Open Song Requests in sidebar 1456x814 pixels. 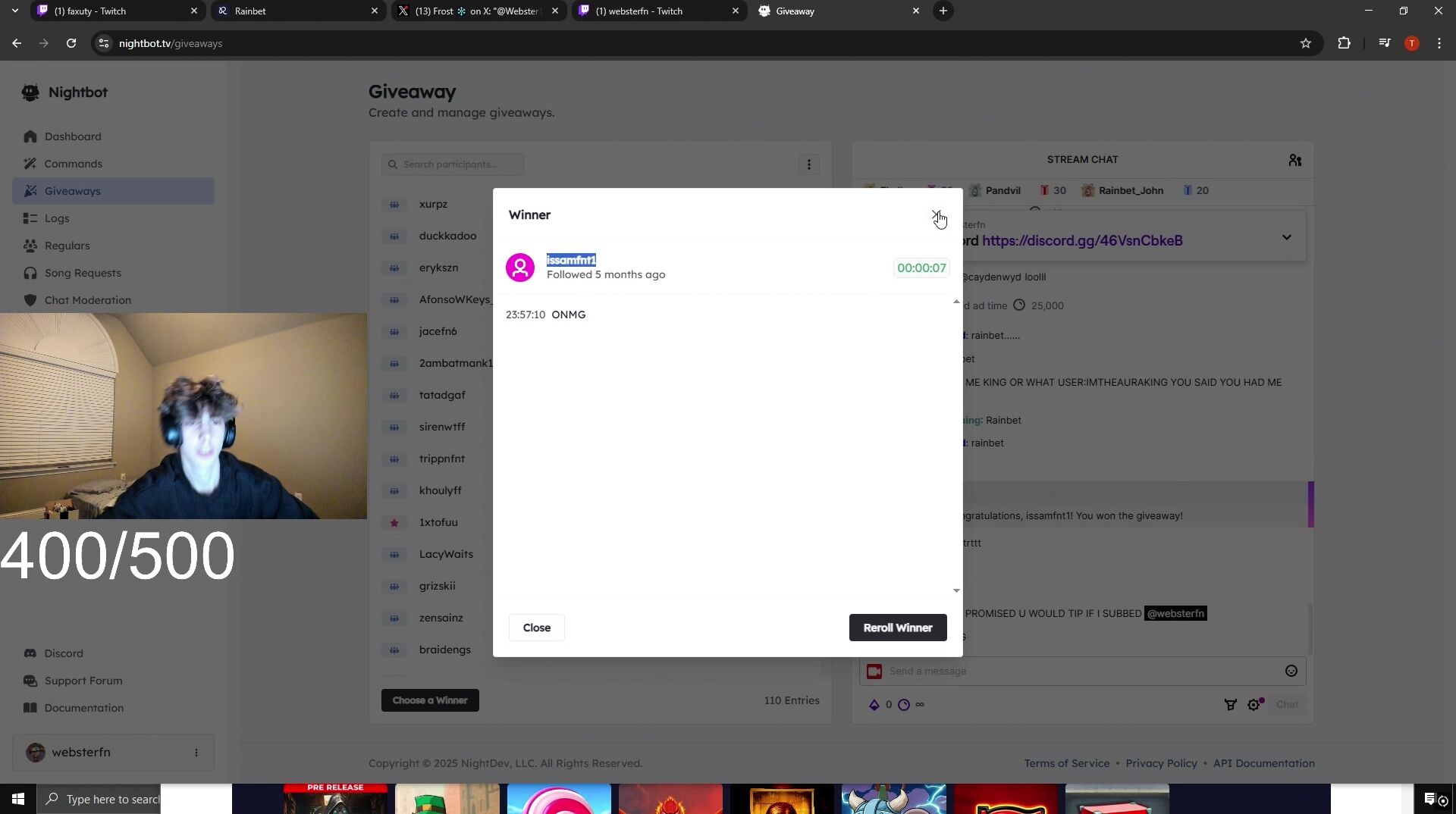coord(114,273)
